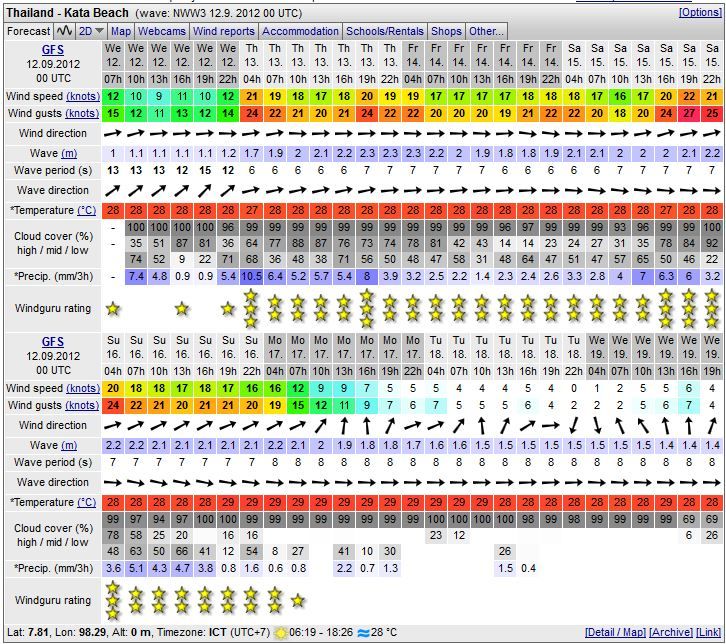Change wind speed units via knots link
Screen dimensions: 726x644
[x=83, y=96]
